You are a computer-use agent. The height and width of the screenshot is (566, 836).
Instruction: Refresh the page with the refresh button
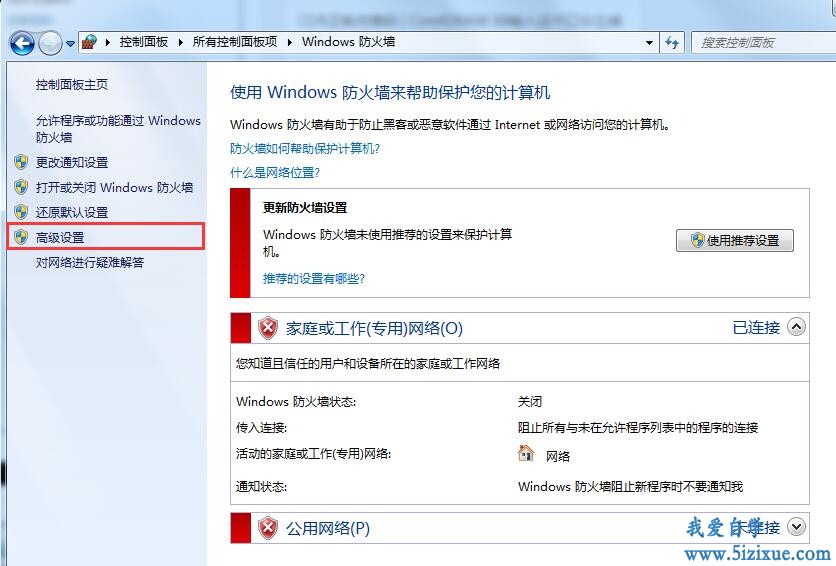pos(672,43)
